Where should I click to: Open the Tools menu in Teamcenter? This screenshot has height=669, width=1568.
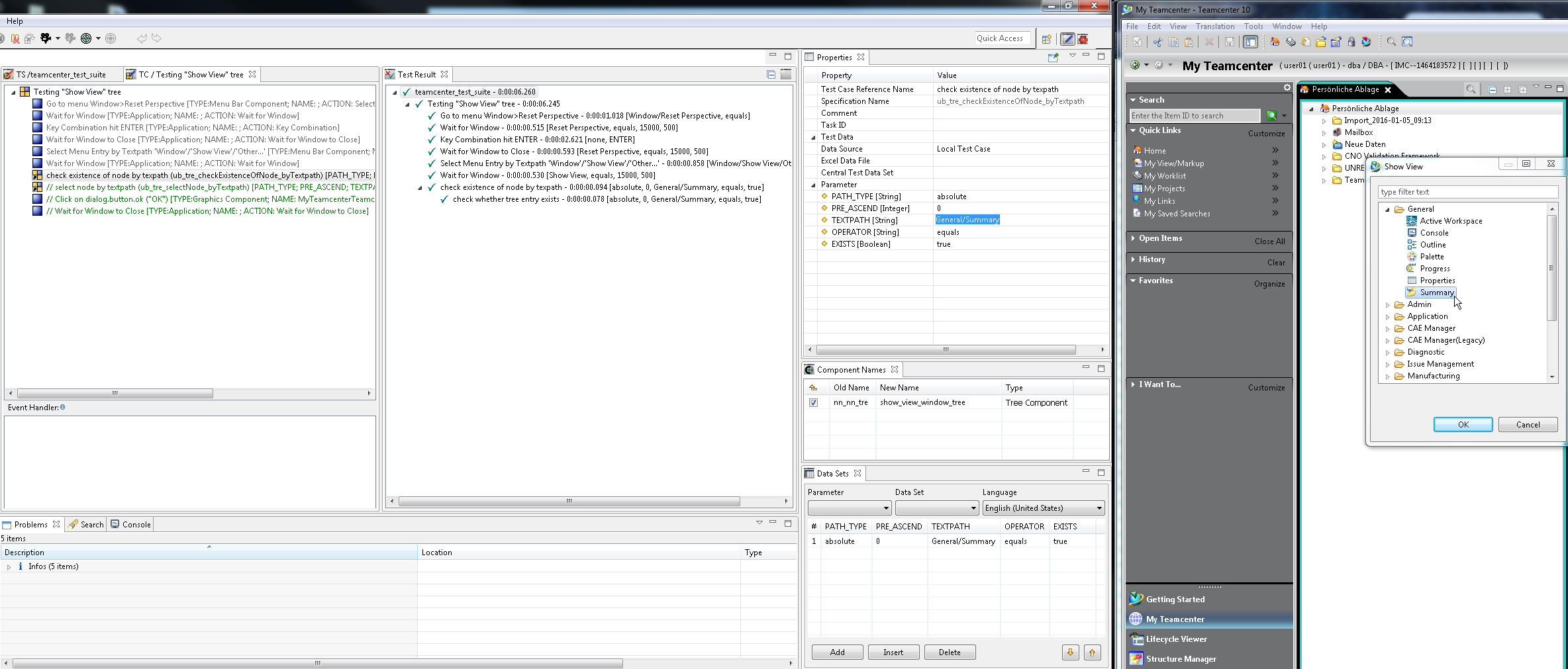tap(1253, 26)
